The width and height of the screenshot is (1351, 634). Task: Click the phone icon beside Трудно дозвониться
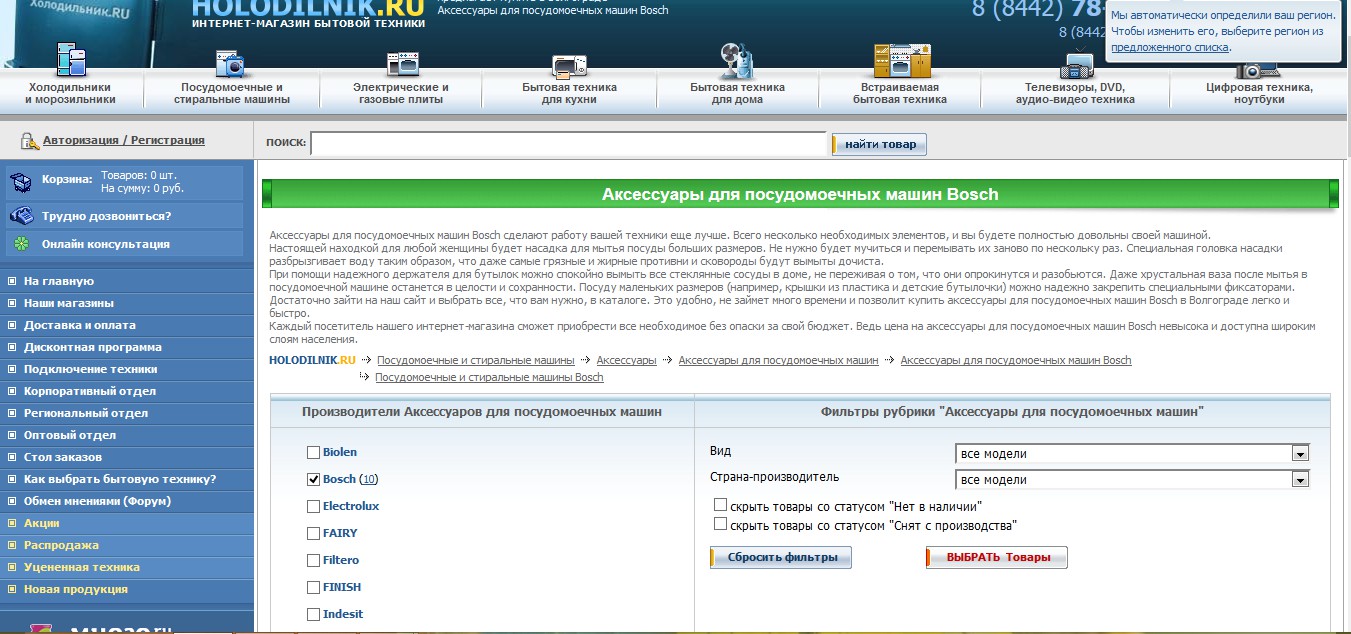pos(21,216)
